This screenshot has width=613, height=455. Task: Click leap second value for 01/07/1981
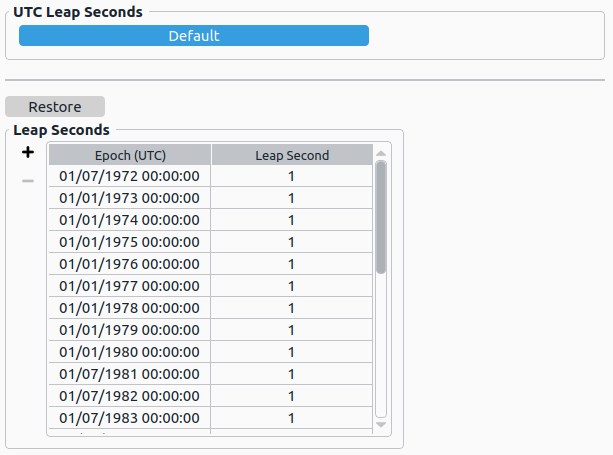(292, 374)
